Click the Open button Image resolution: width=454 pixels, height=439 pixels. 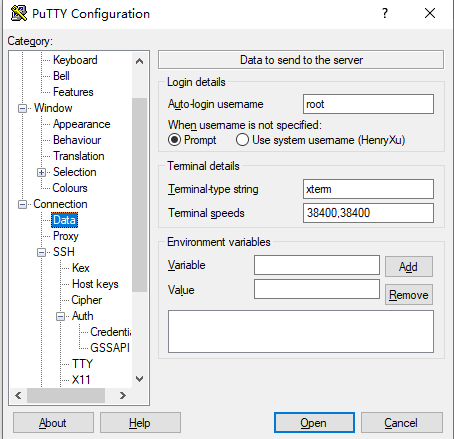[x=314, y=423]
